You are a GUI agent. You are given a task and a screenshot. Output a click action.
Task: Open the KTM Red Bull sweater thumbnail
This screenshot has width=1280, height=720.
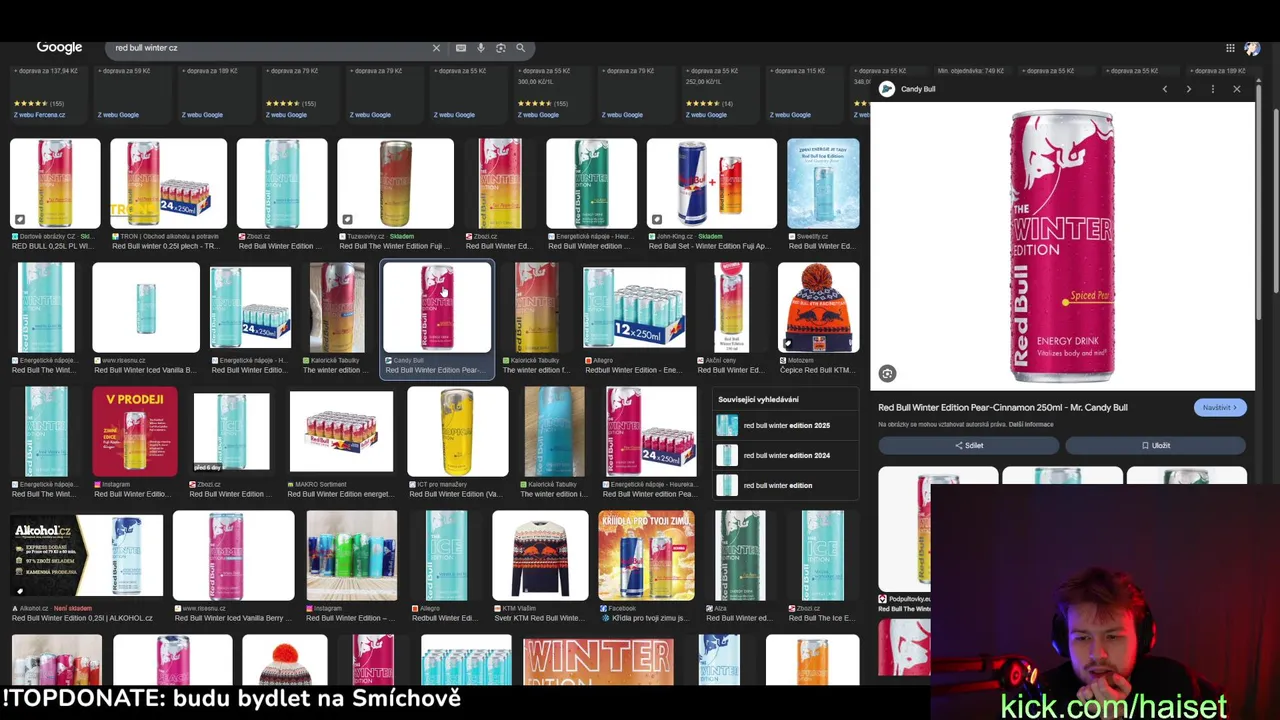click(540, 555)
